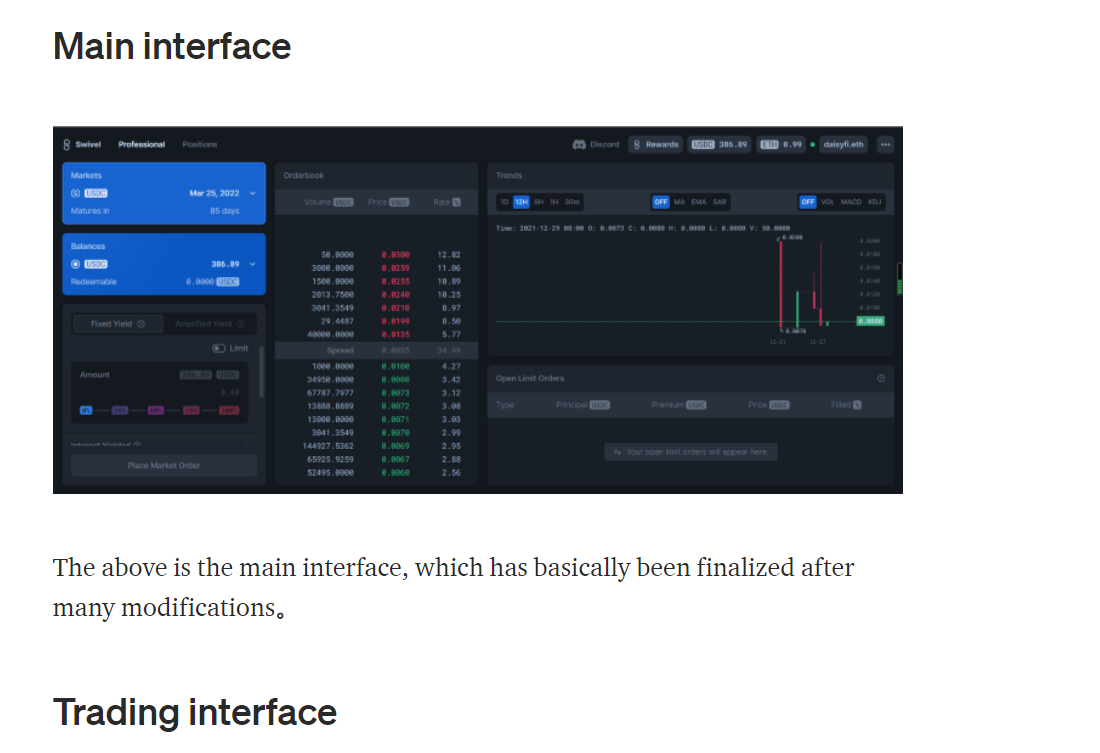1100x753 pixels.
Task: Click the volume value 144927.5362
Action: tap(328, 446)
